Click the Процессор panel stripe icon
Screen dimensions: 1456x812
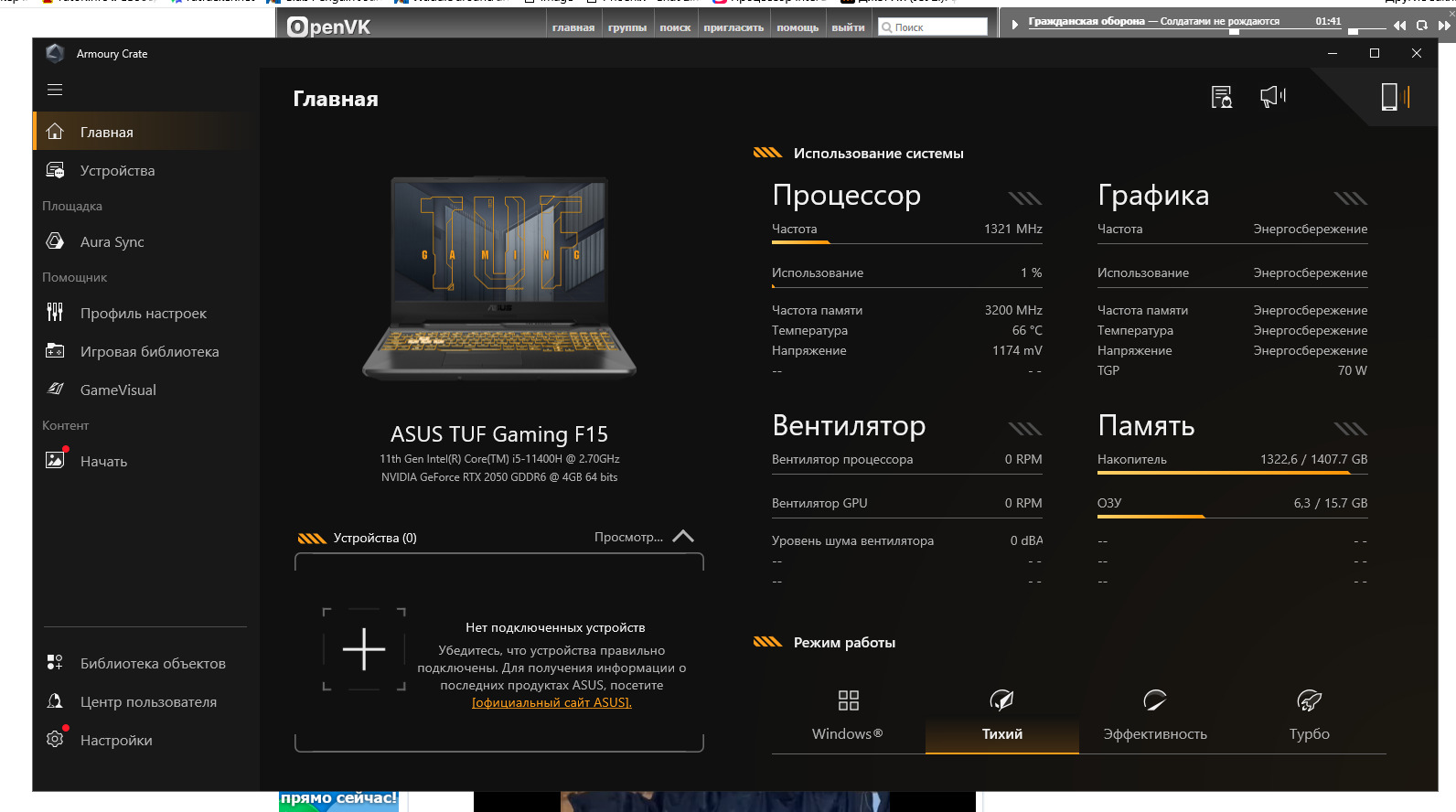click(x=1024, y=198)
